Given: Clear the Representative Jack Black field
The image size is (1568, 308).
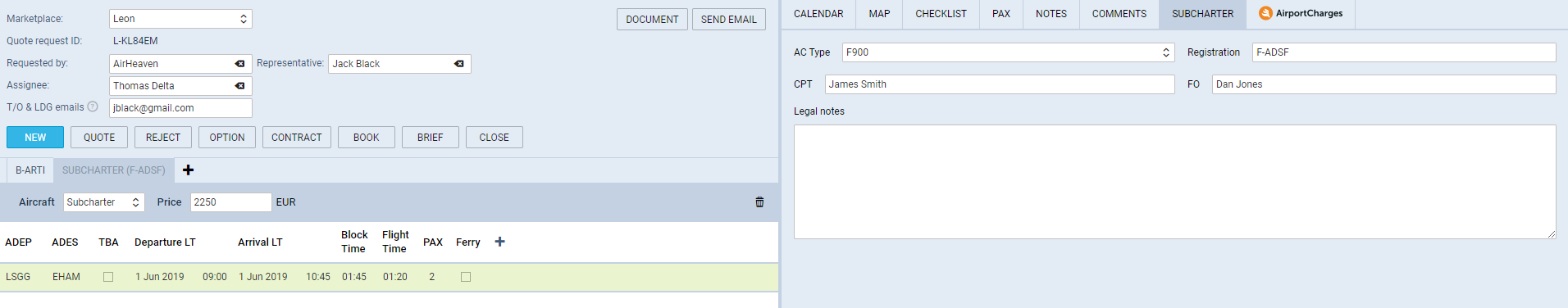Looking at the screenshot, I should tap(459, 64).
